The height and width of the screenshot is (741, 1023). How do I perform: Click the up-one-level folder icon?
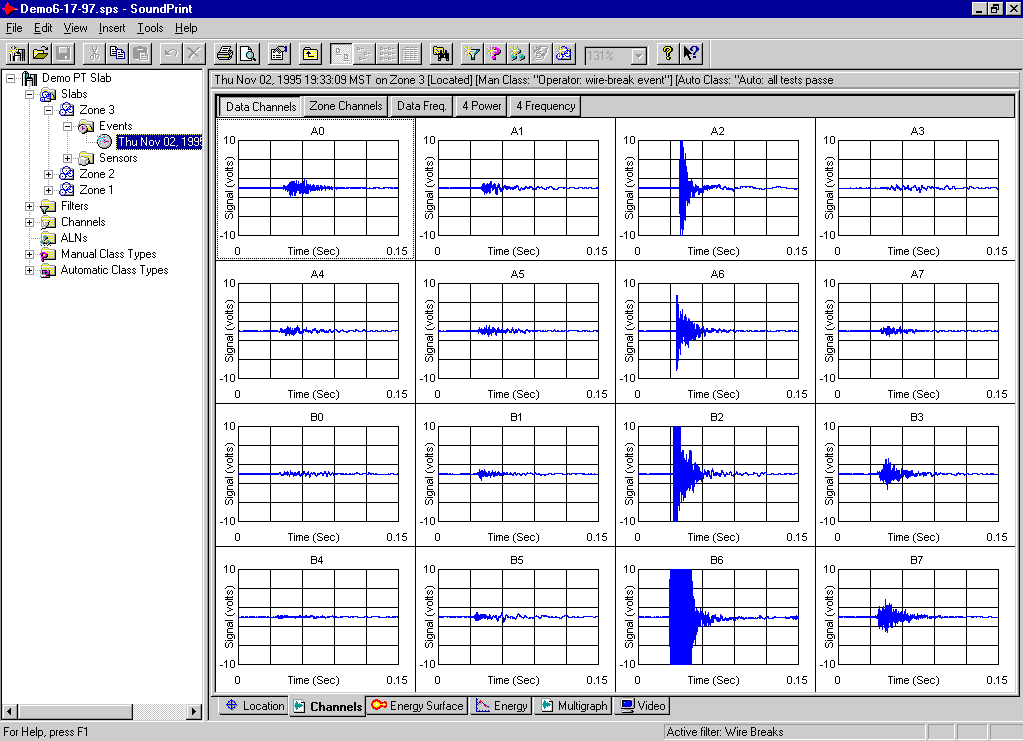[x=310, y=54]
